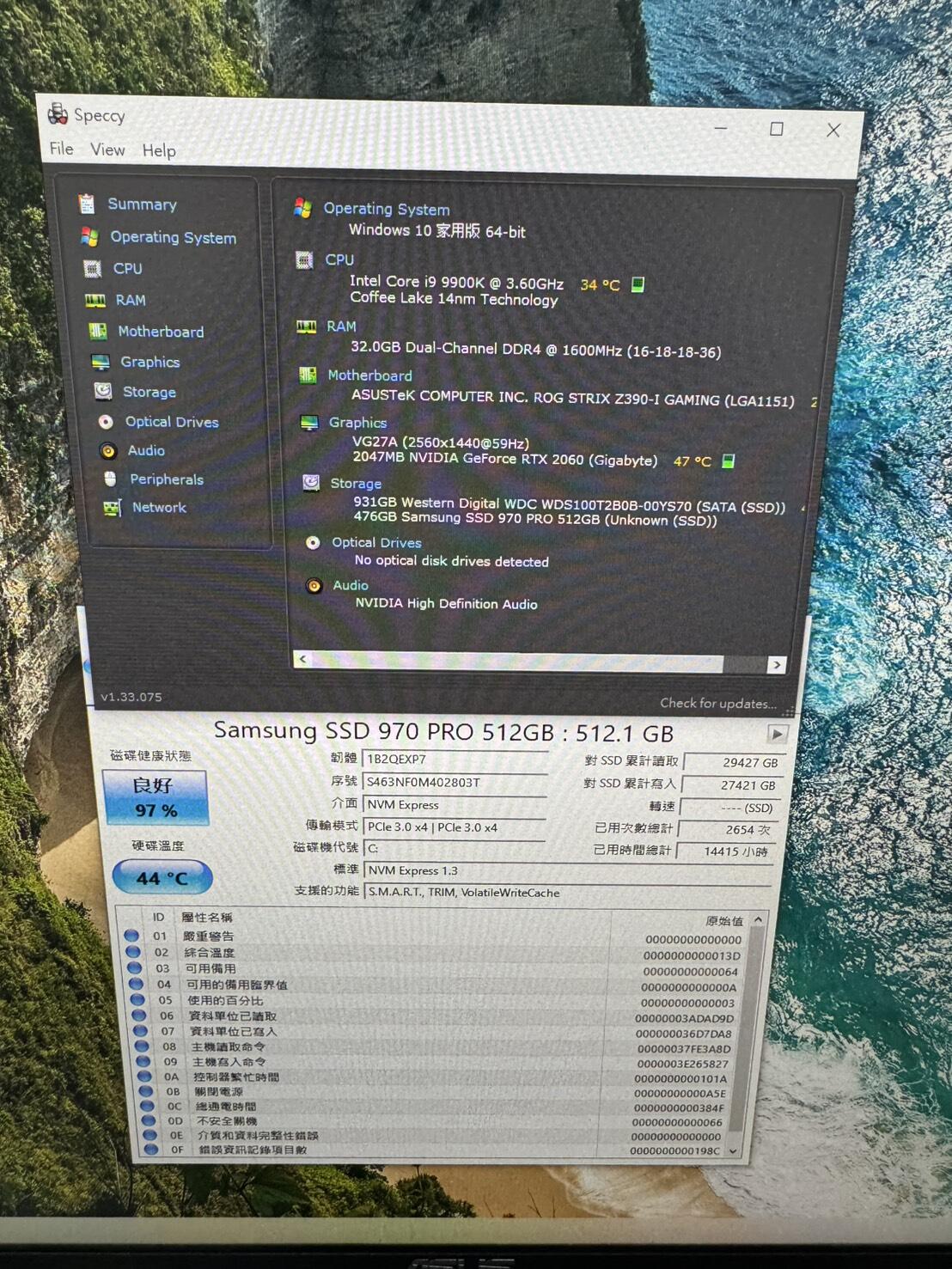The height and width of the screenshot is (1269, 952).
Task: Click the Summary icon in Speccy's sidebar
Action: [86, 204]
